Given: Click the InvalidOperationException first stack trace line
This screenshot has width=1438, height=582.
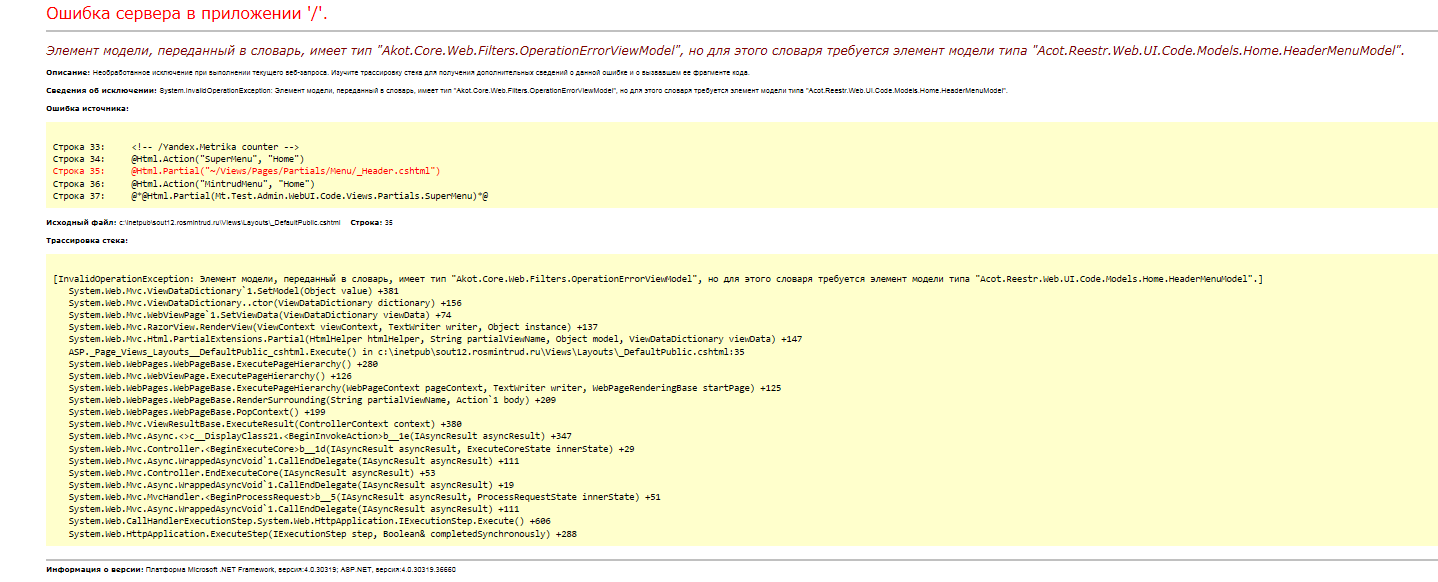Looking at the screenshot, I should point(658,278).
